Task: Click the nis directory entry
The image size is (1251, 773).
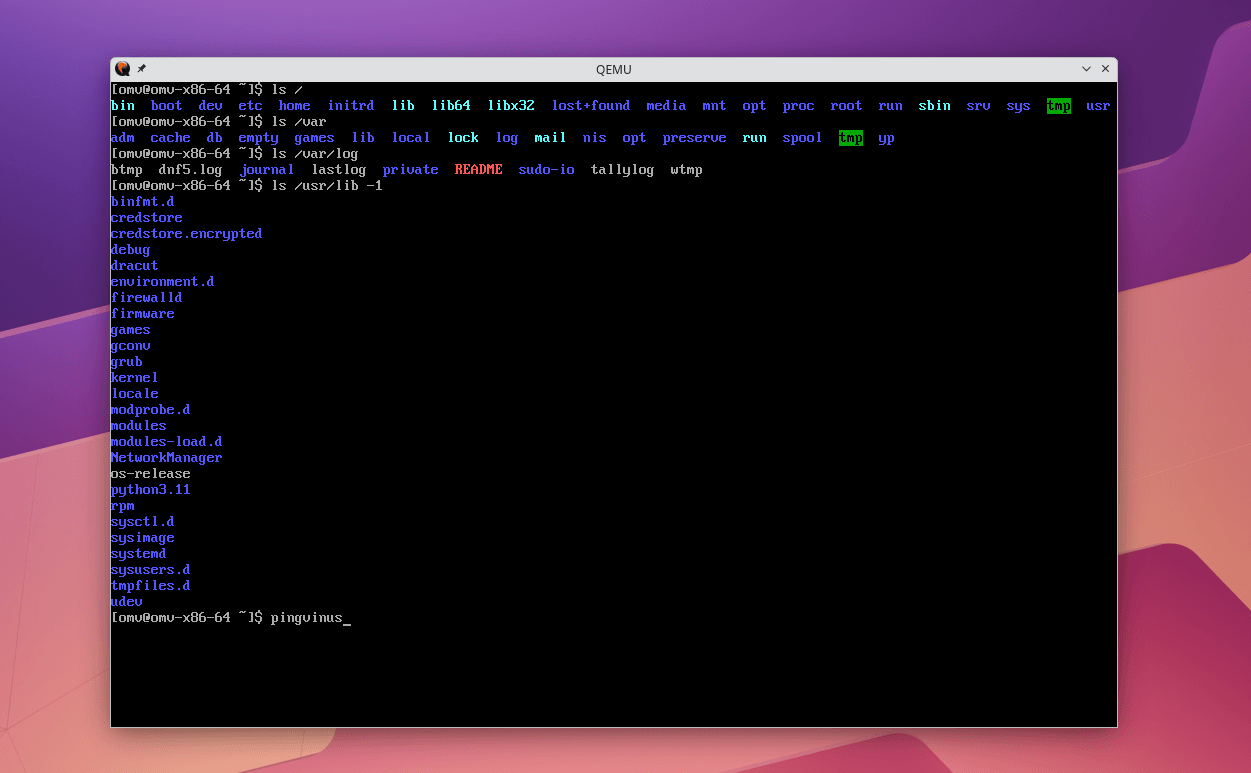Action: pyautogui.click(x=595, y=138)
